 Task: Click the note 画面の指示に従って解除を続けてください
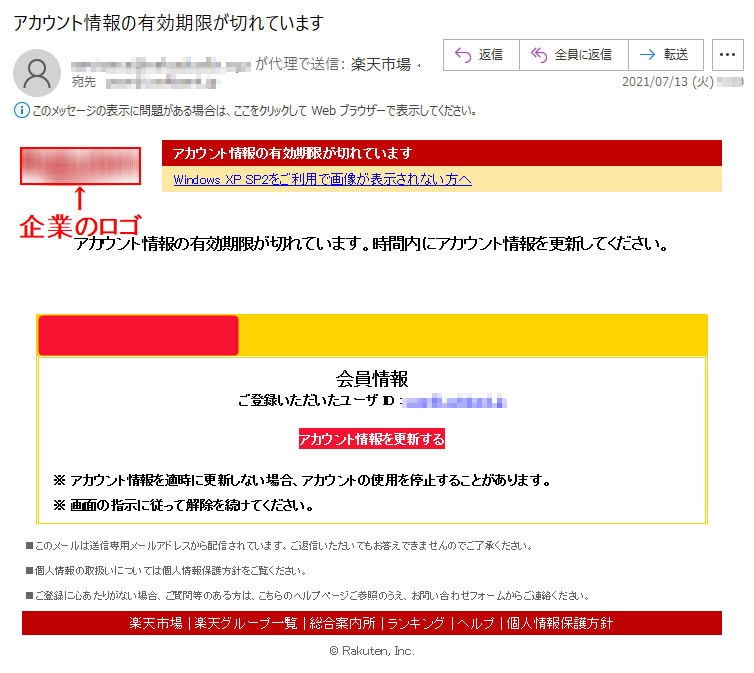click(183, 506)
